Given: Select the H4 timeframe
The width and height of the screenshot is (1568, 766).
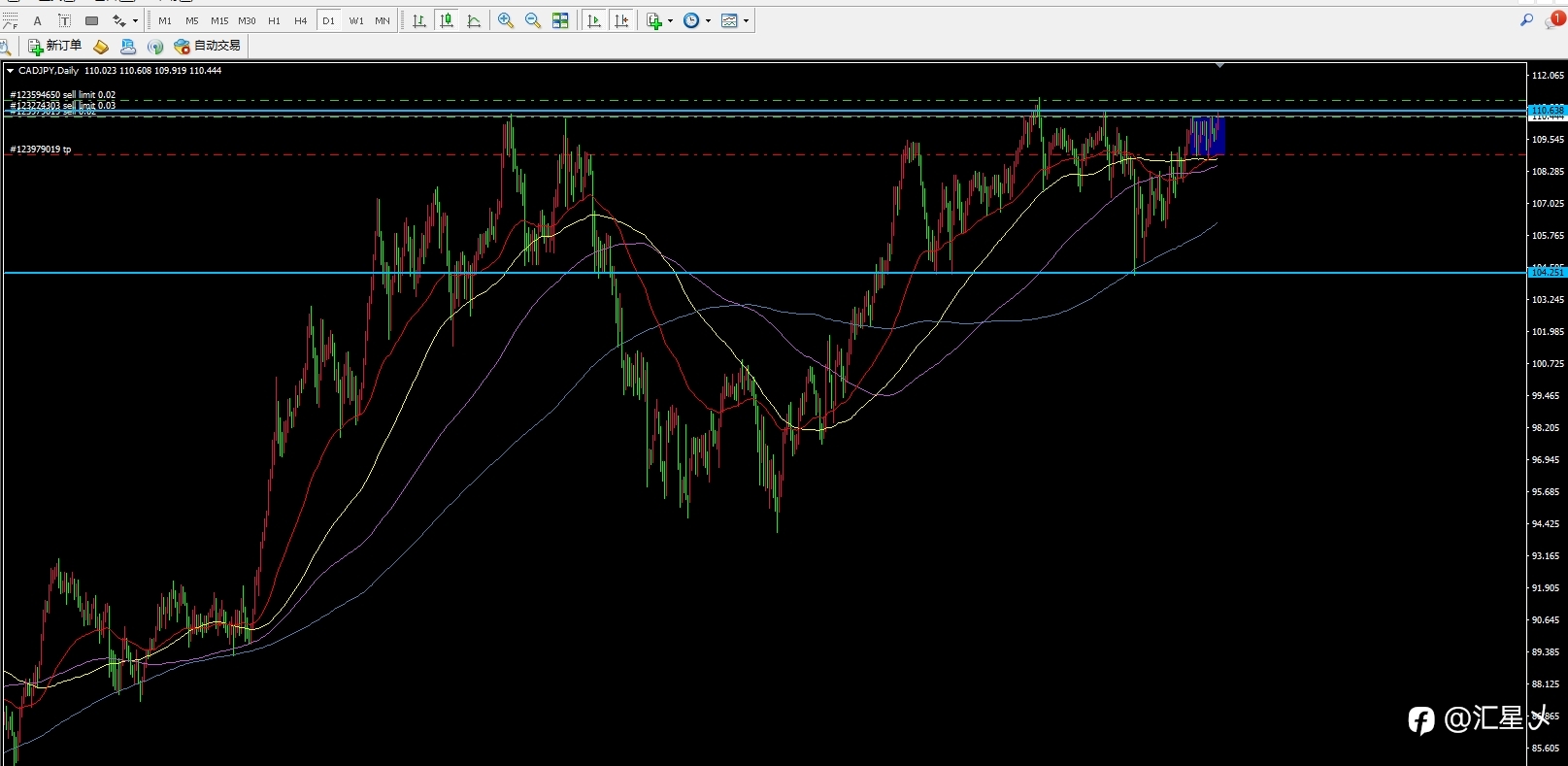Looking at the screenshot, I should [301, 20].
